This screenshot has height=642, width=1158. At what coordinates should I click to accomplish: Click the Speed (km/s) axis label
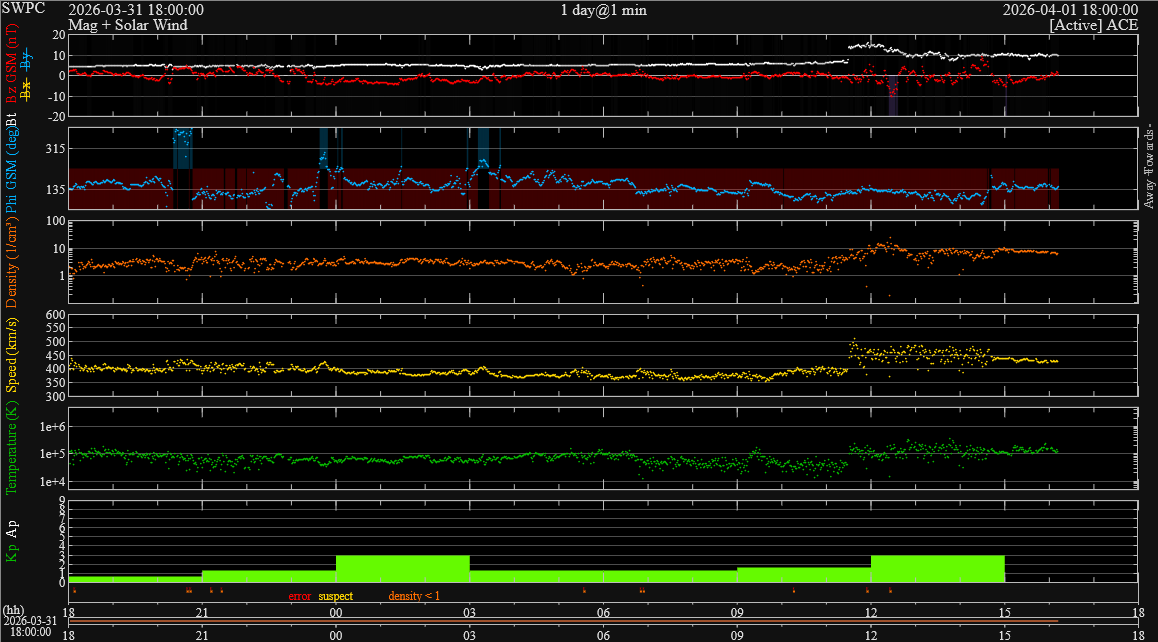12,358
